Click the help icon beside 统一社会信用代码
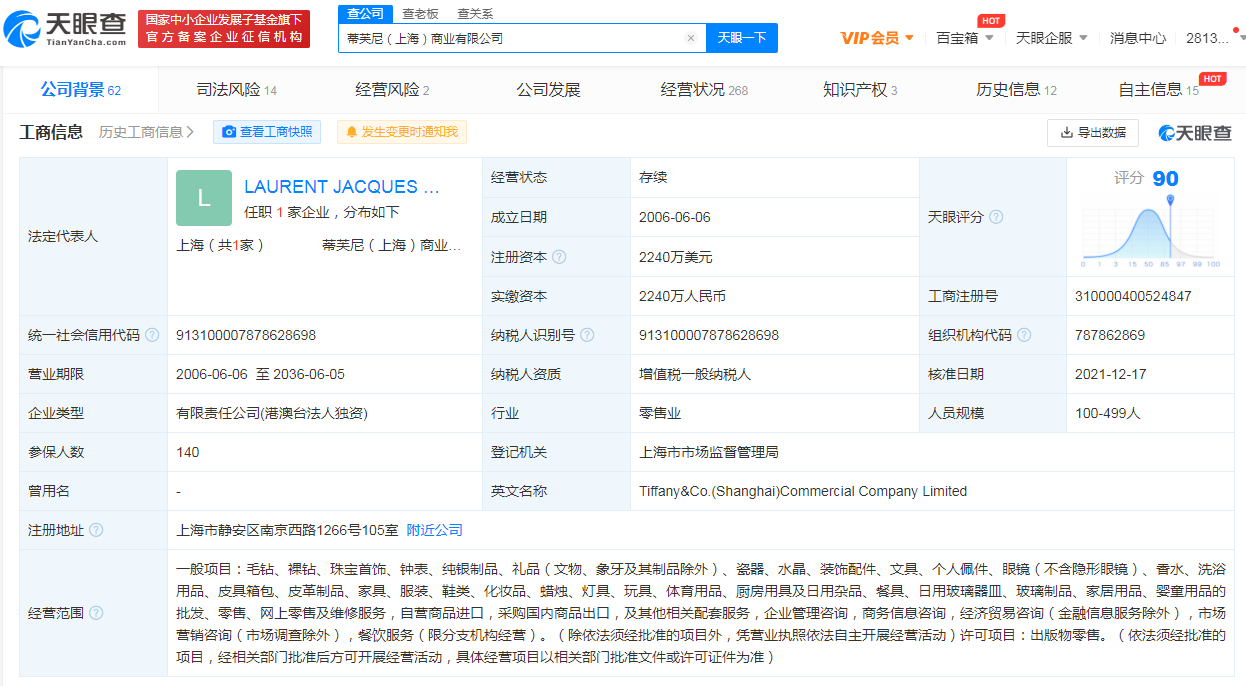 152,335
